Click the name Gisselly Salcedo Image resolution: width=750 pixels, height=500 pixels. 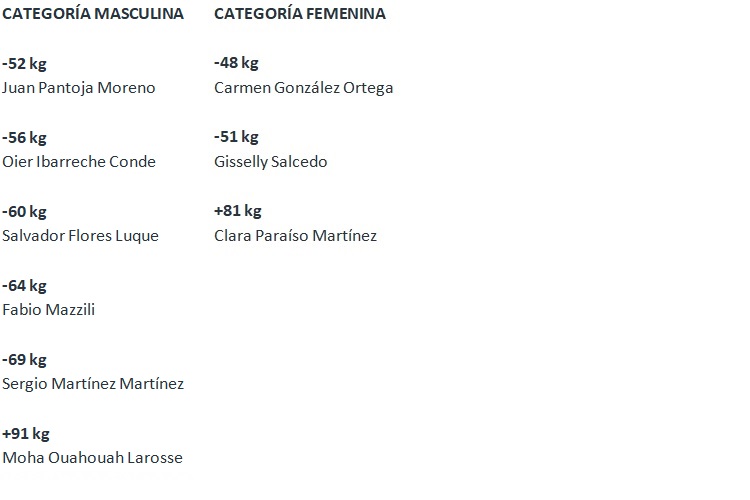(270, 161)
